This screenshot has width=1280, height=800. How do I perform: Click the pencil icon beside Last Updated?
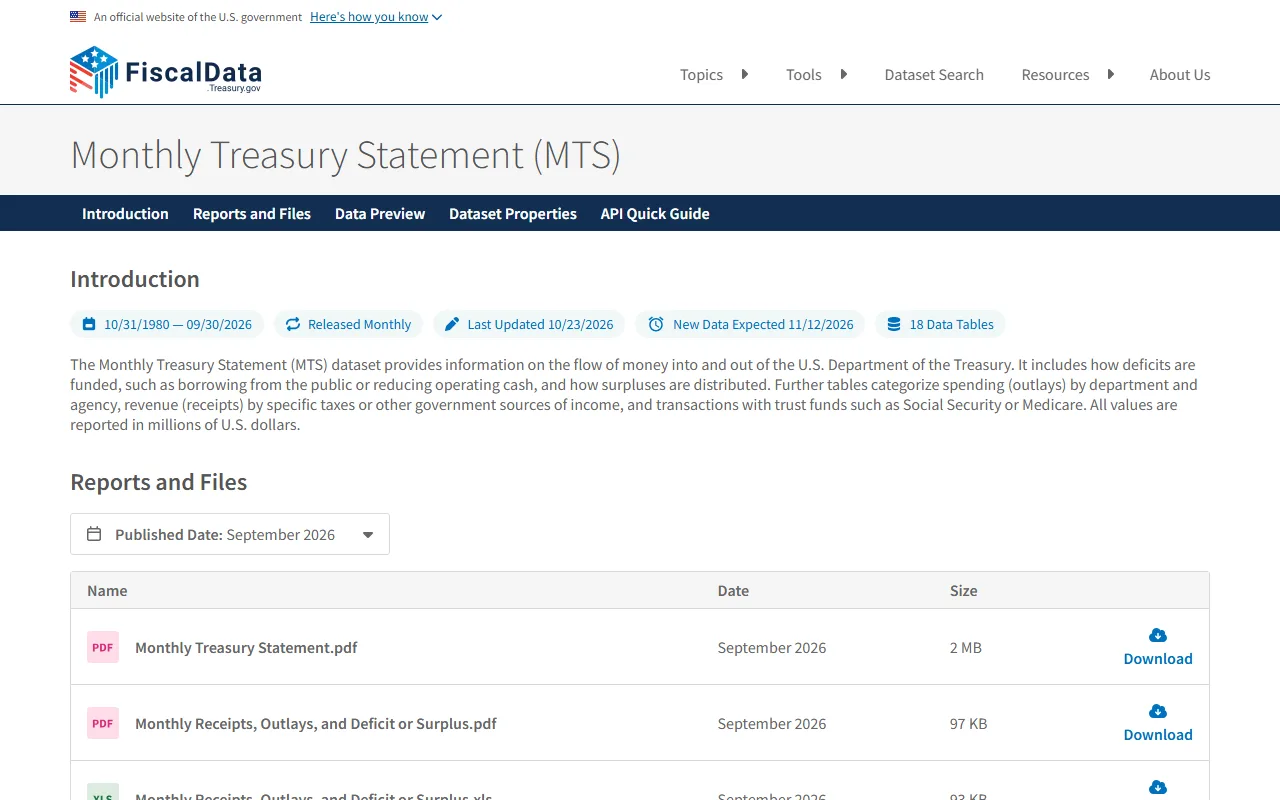452,324
